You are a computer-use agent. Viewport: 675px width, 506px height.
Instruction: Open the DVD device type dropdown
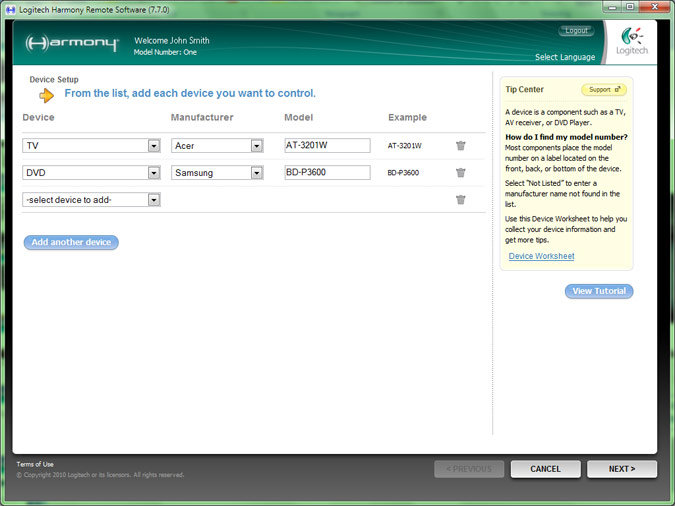[154, 172]
